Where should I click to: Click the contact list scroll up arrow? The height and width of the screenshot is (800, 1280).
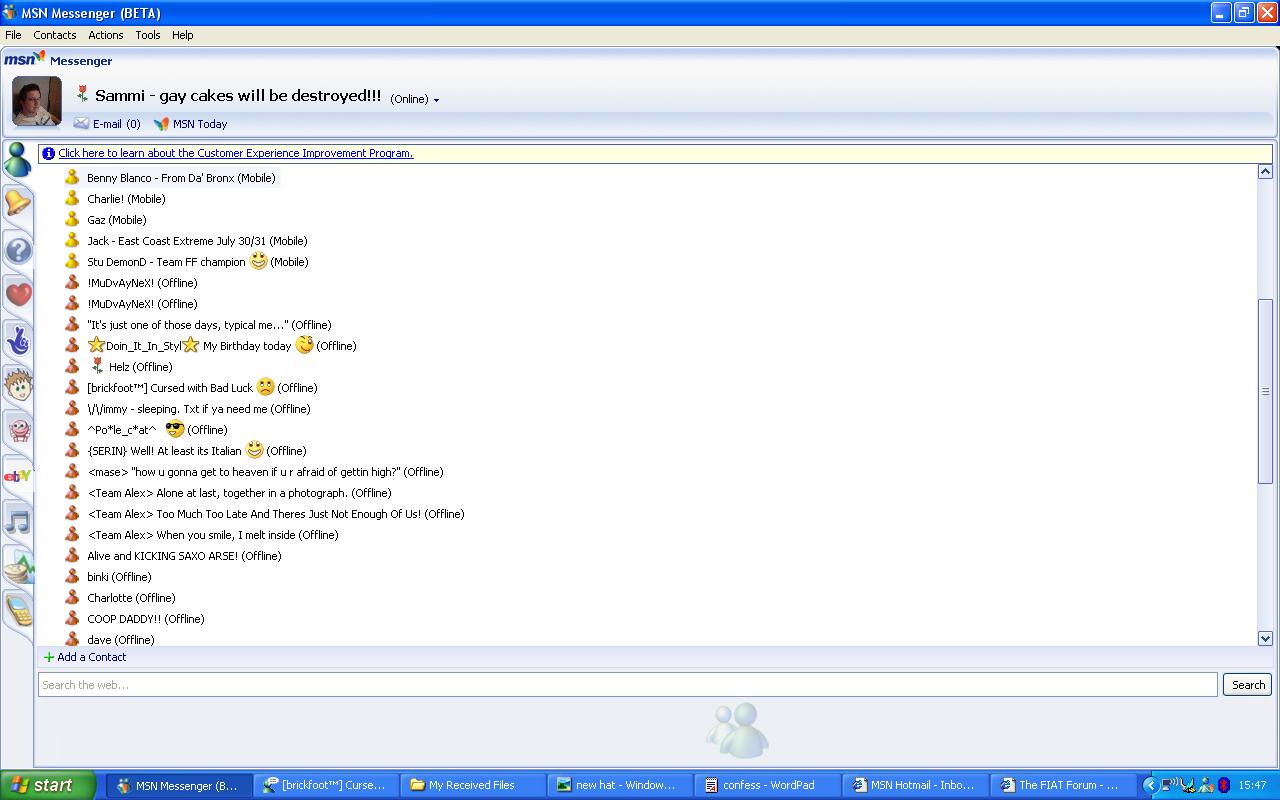[x=1265, y=172]
